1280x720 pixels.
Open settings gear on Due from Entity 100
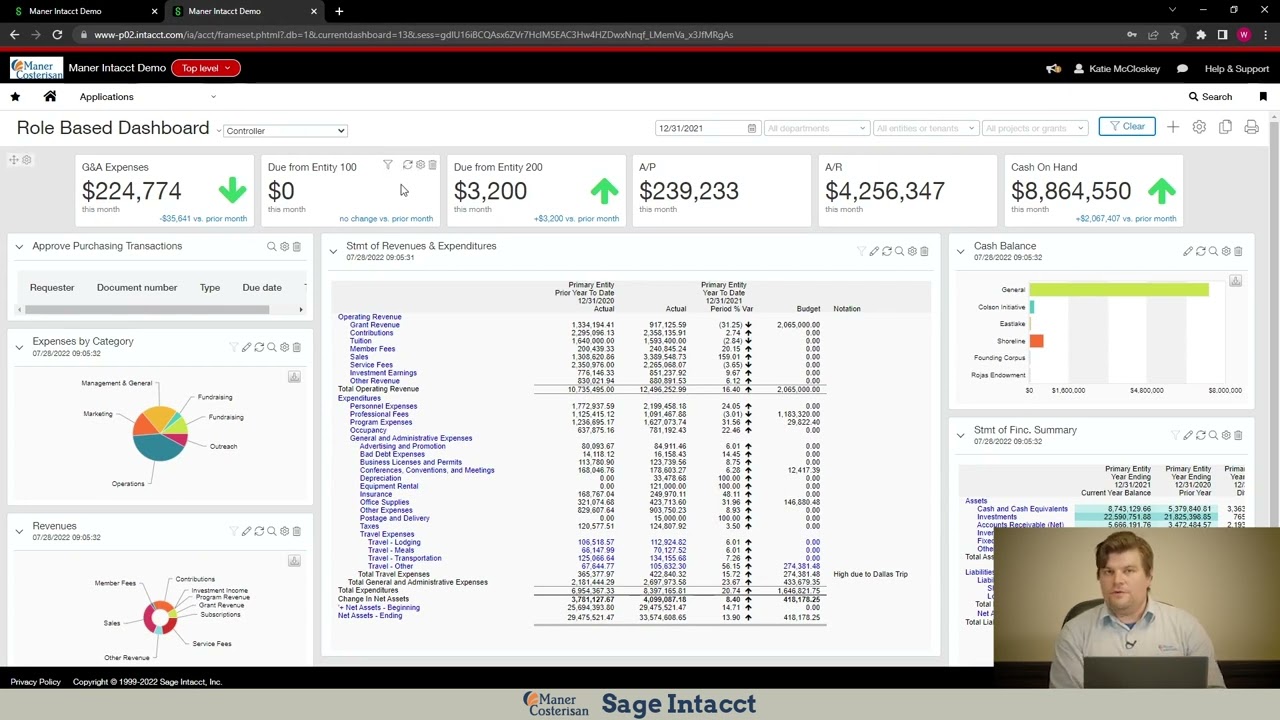pos(420,165)
